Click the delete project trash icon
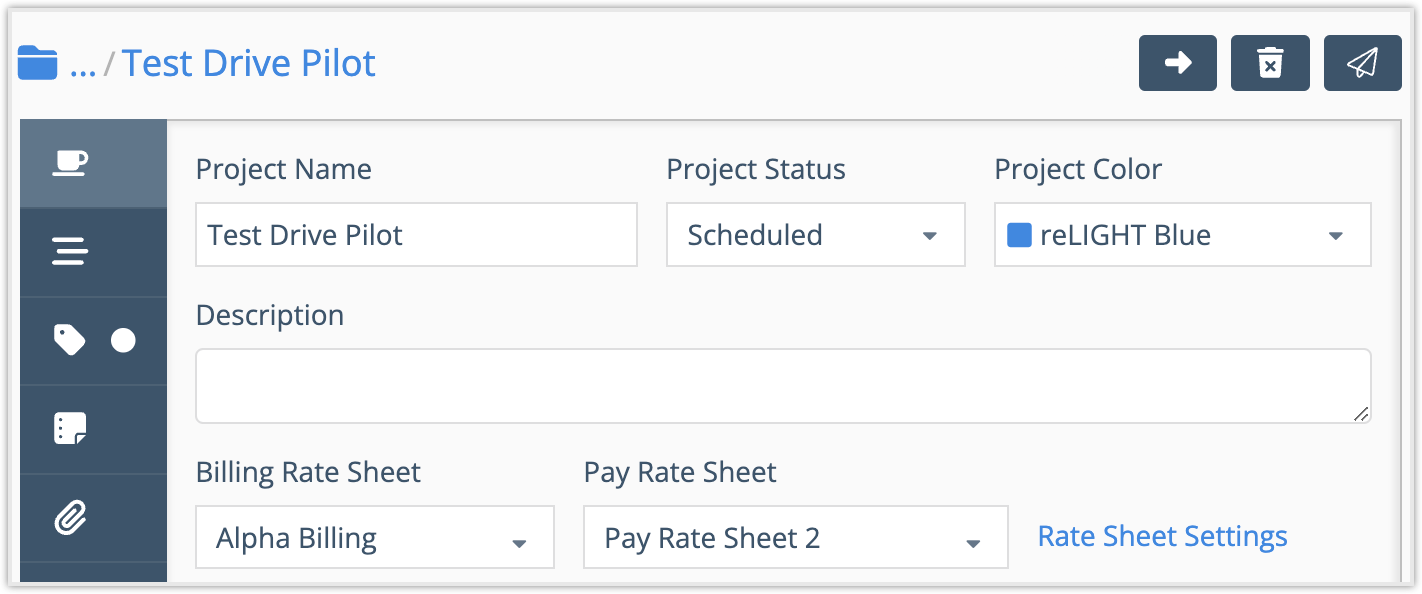 (x=1270, y=62)
